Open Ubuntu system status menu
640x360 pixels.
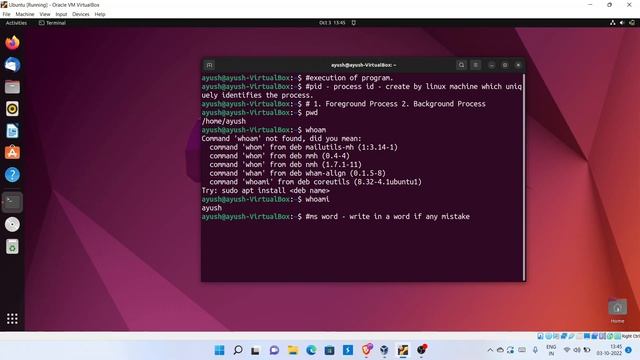(x=622, y=23)
